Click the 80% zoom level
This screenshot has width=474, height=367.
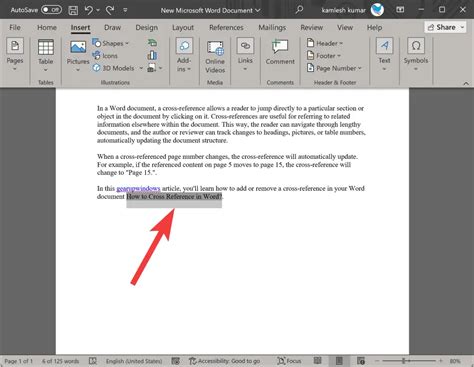(x=455, y=361)
